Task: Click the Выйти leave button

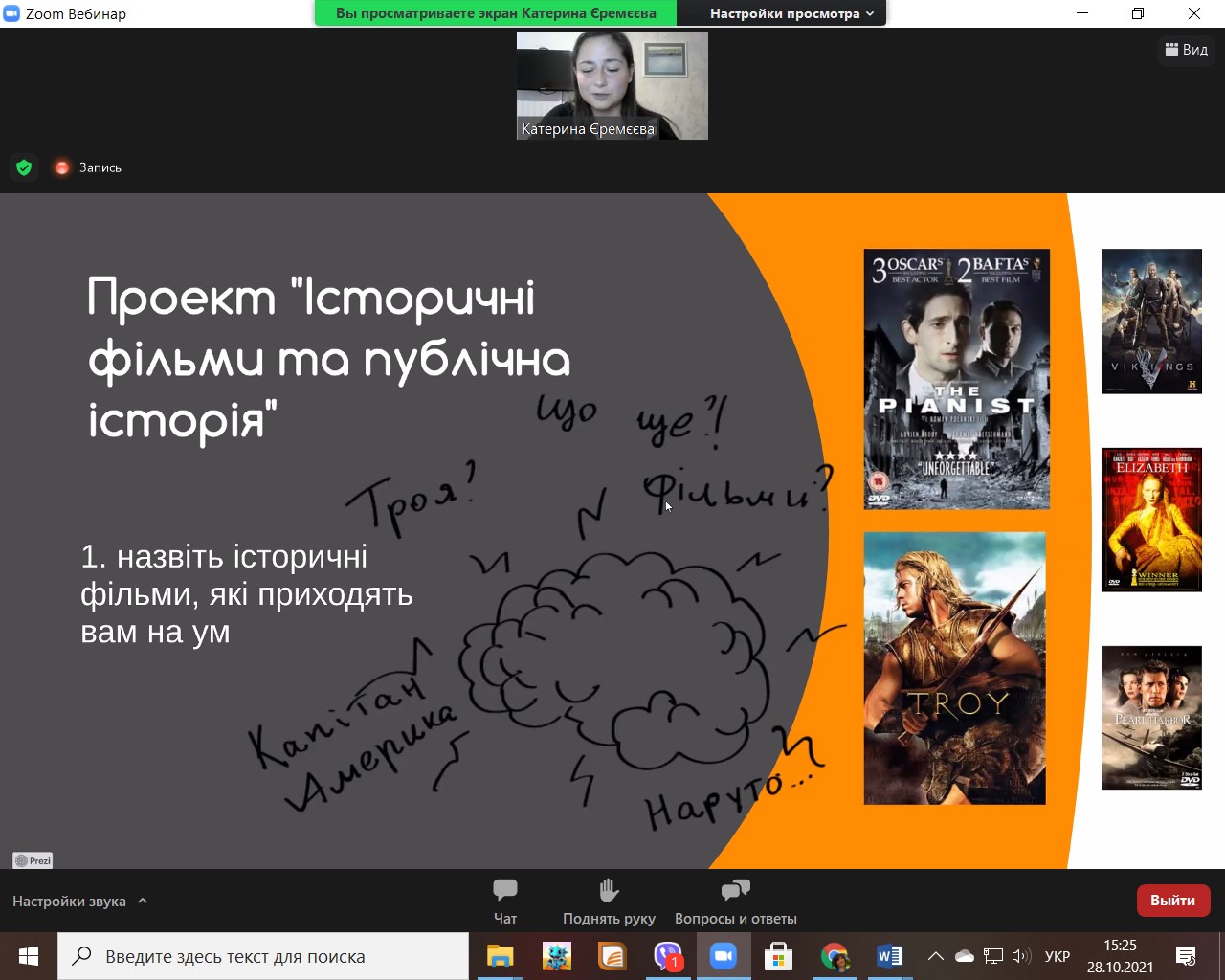Action: tap(1172, 901)
